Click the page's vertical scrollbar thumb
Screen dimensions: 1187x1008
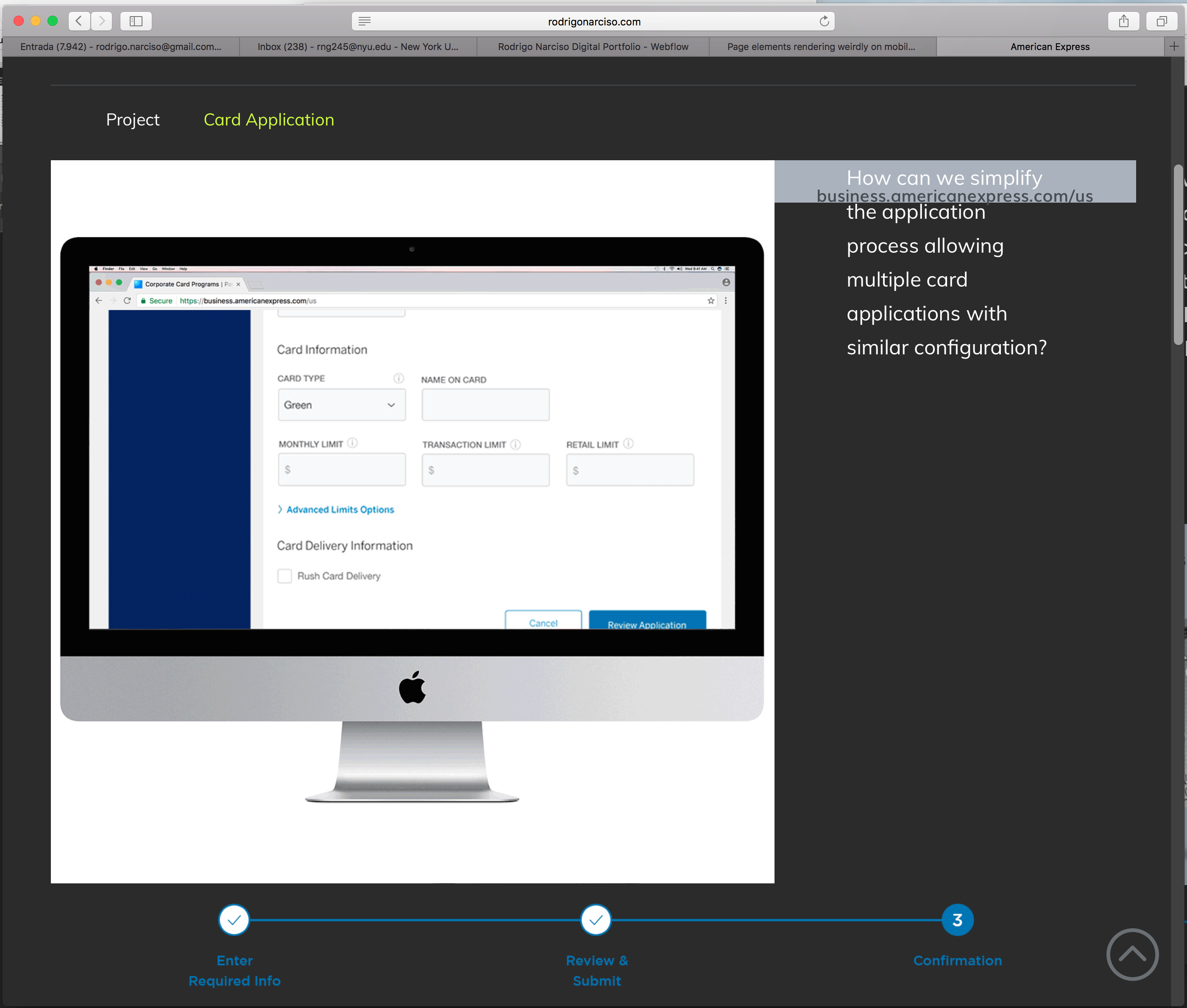1178,255
